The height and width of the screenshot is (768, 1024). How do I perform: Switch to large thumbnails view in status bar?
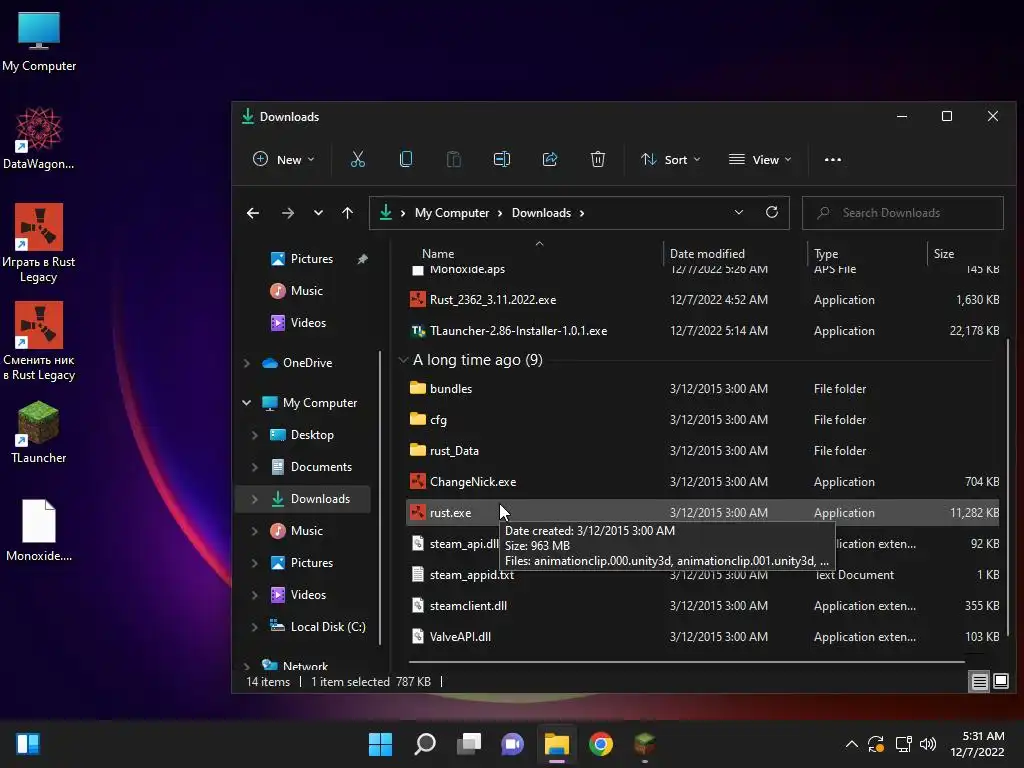(1000, 682)
